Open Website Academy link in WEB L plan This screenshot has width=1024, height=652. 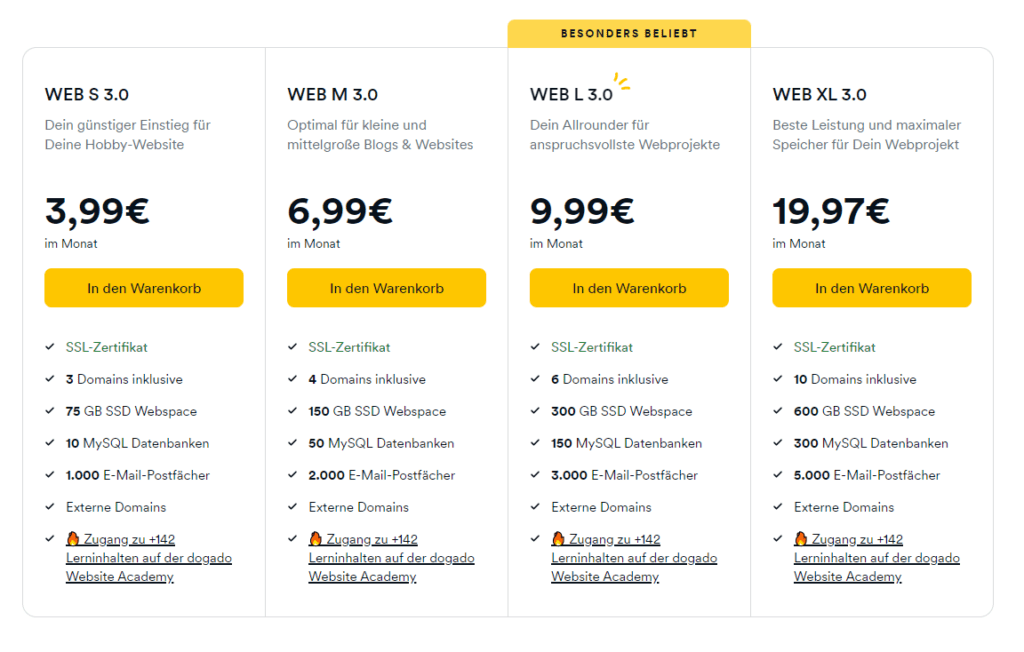pyautogui.click(x=634, y=558)
